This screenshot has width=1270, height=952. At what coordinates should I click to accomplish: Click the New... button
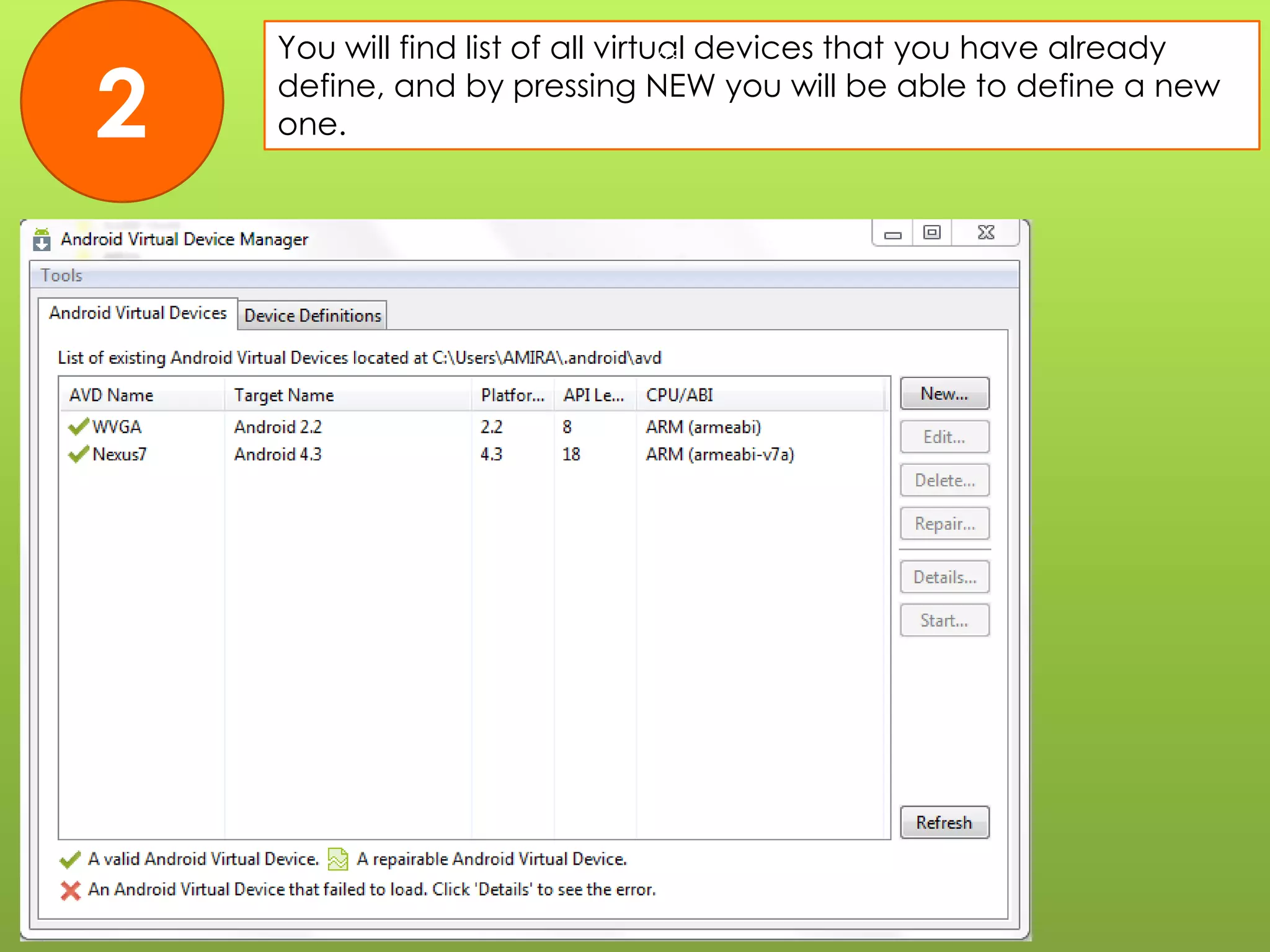(944, 394)
